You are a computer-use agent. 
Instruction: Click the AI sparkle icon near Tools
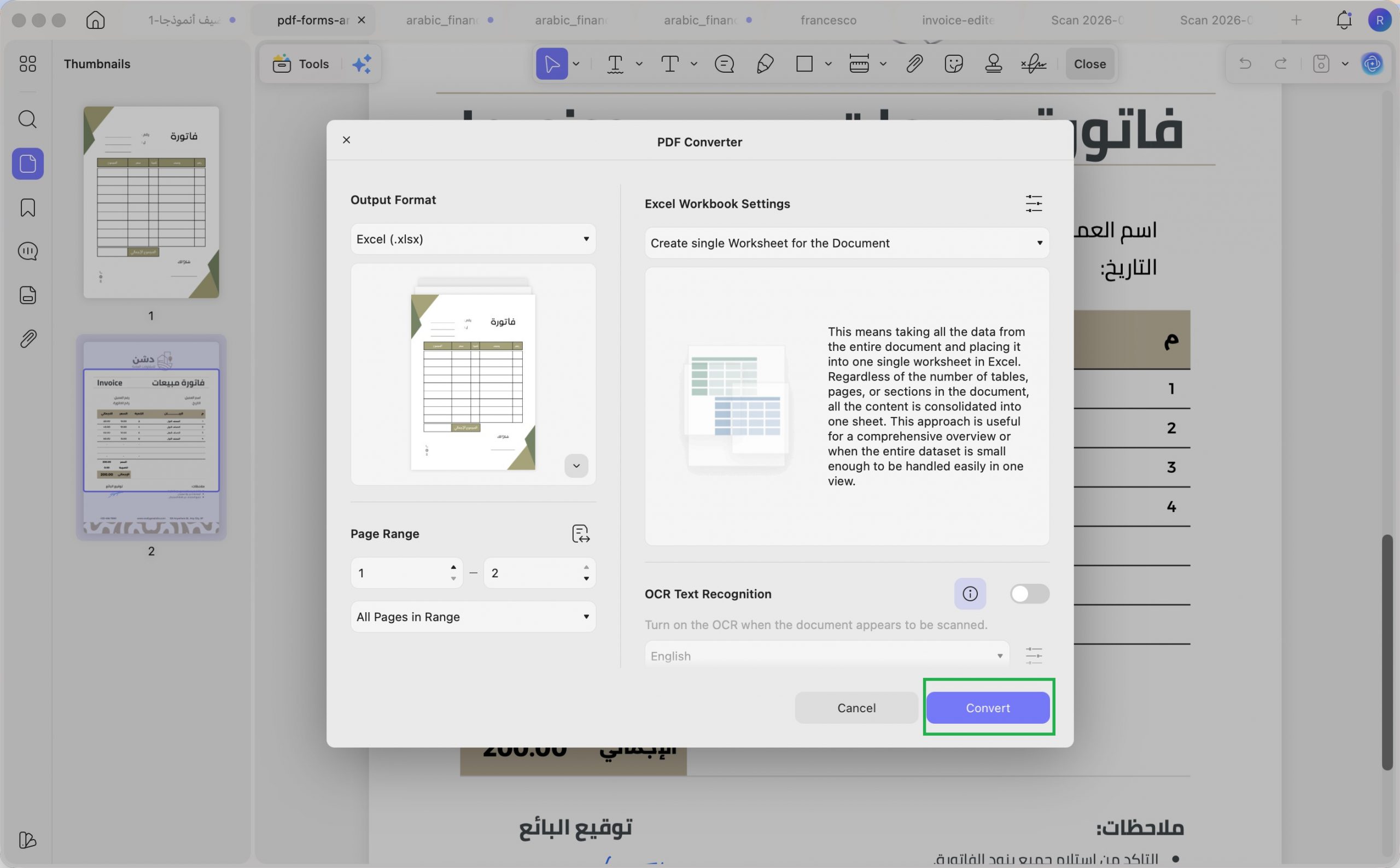tap(362, 64)
